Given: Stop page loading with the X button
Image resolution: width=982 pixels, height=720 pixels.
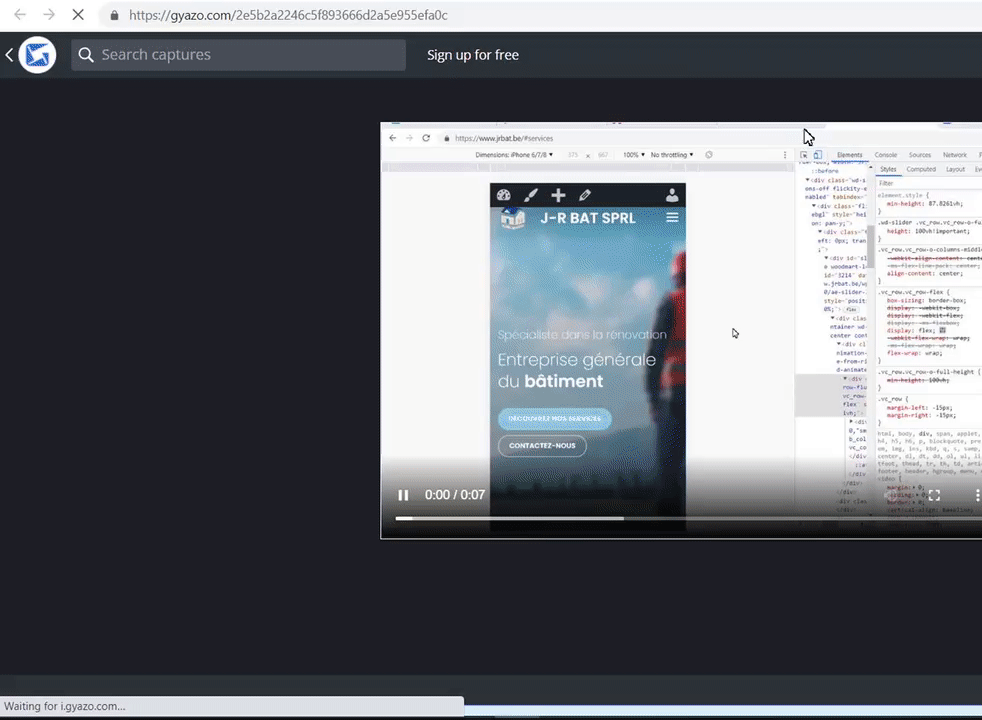Looking at the screenshot, I should pyautogui.click(x=78, y=14).
